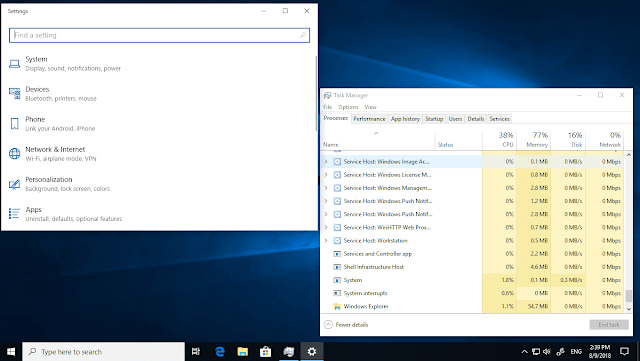Open Devices settings icon
640x361 pixels.
tap(14, 94)
